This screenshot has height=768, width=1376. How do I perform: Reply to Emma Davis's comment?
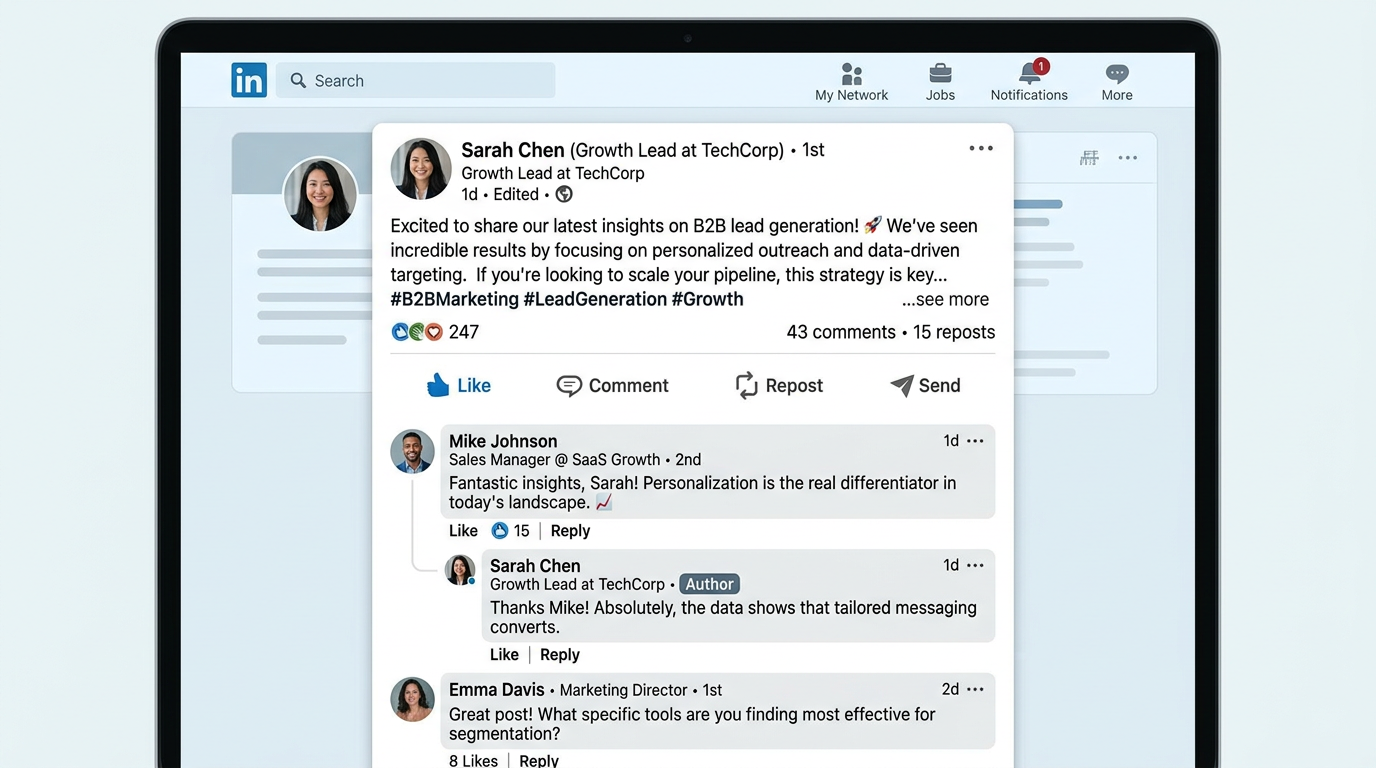click(x=539, y=761)
